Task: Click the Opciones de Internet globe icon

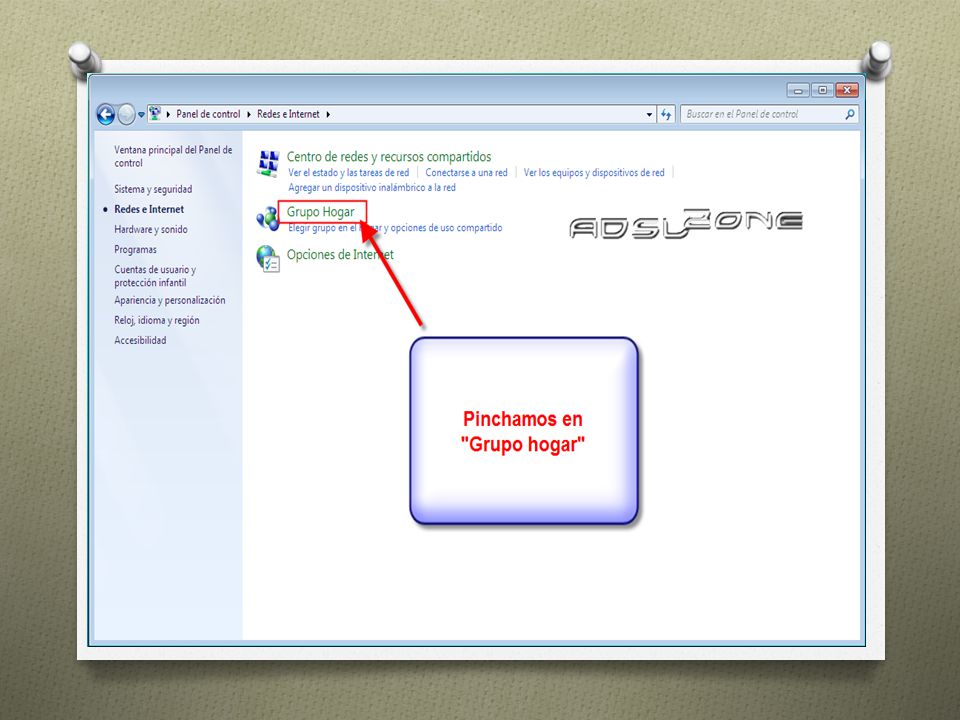Action: [x=268, y=258]
